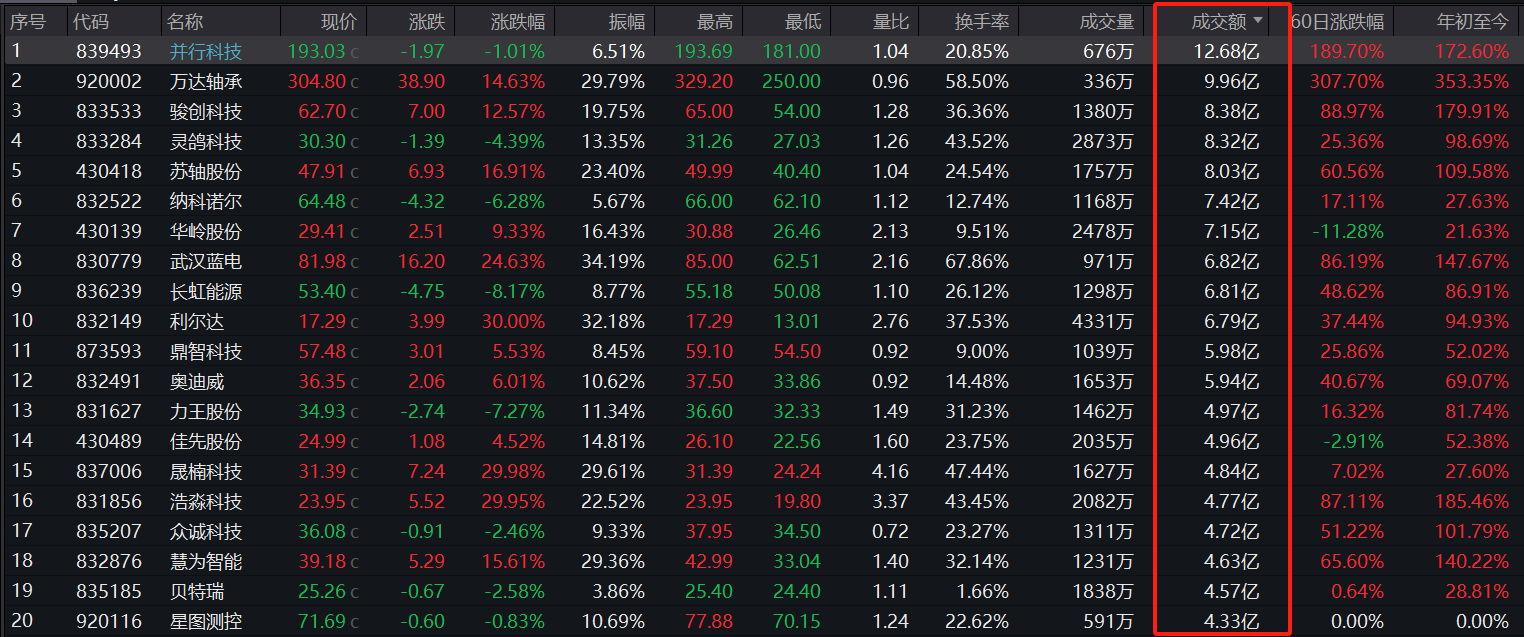
Task: Click stock name 晟楠科技
Action: (x=206, y=471)
